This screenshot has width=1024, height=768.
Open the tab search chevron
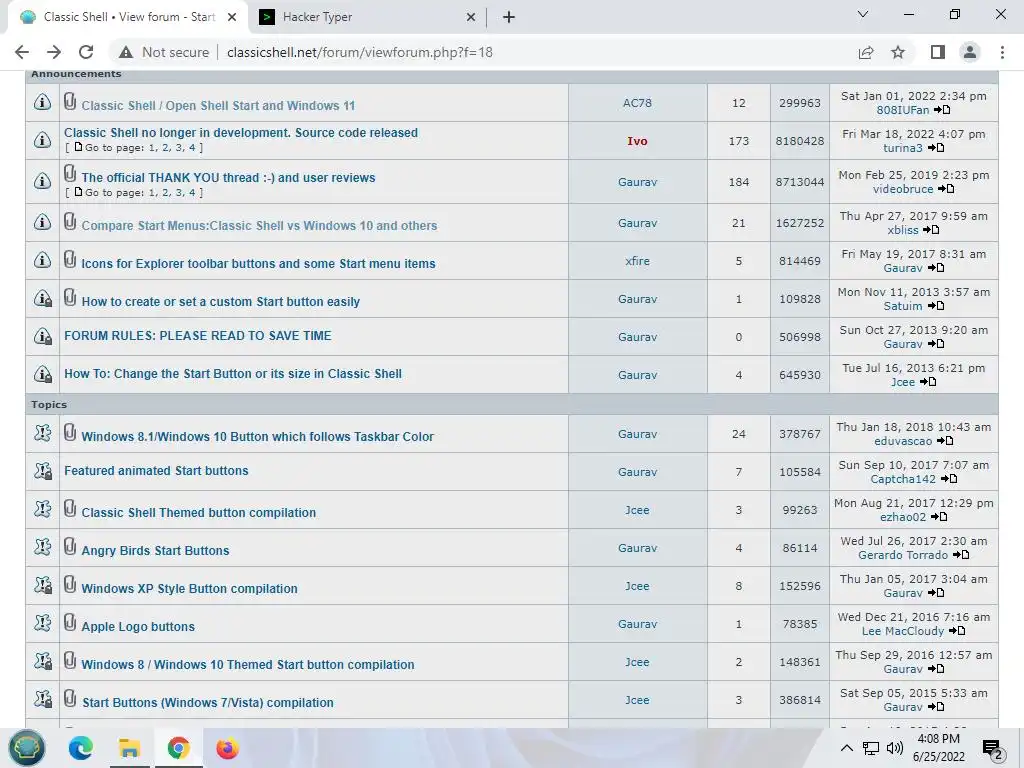[x=863, y=14]
